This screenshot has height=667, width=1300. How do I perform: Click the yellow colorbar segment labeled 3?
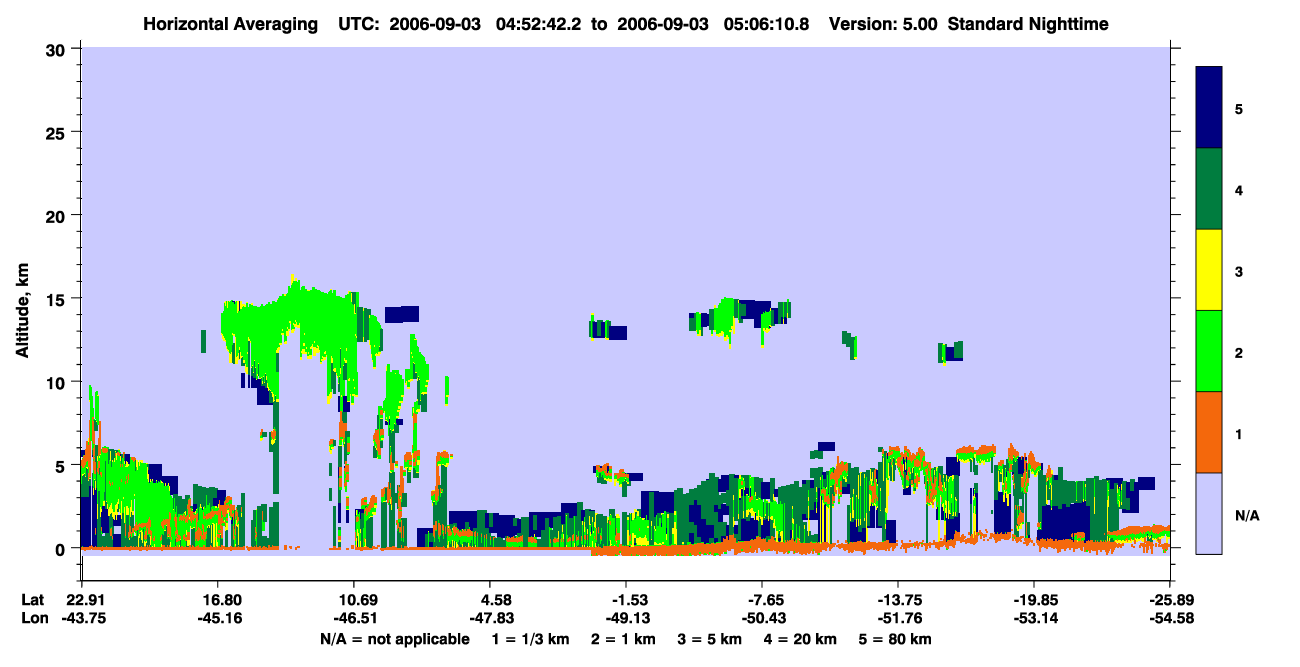[x=1209, y=270]
